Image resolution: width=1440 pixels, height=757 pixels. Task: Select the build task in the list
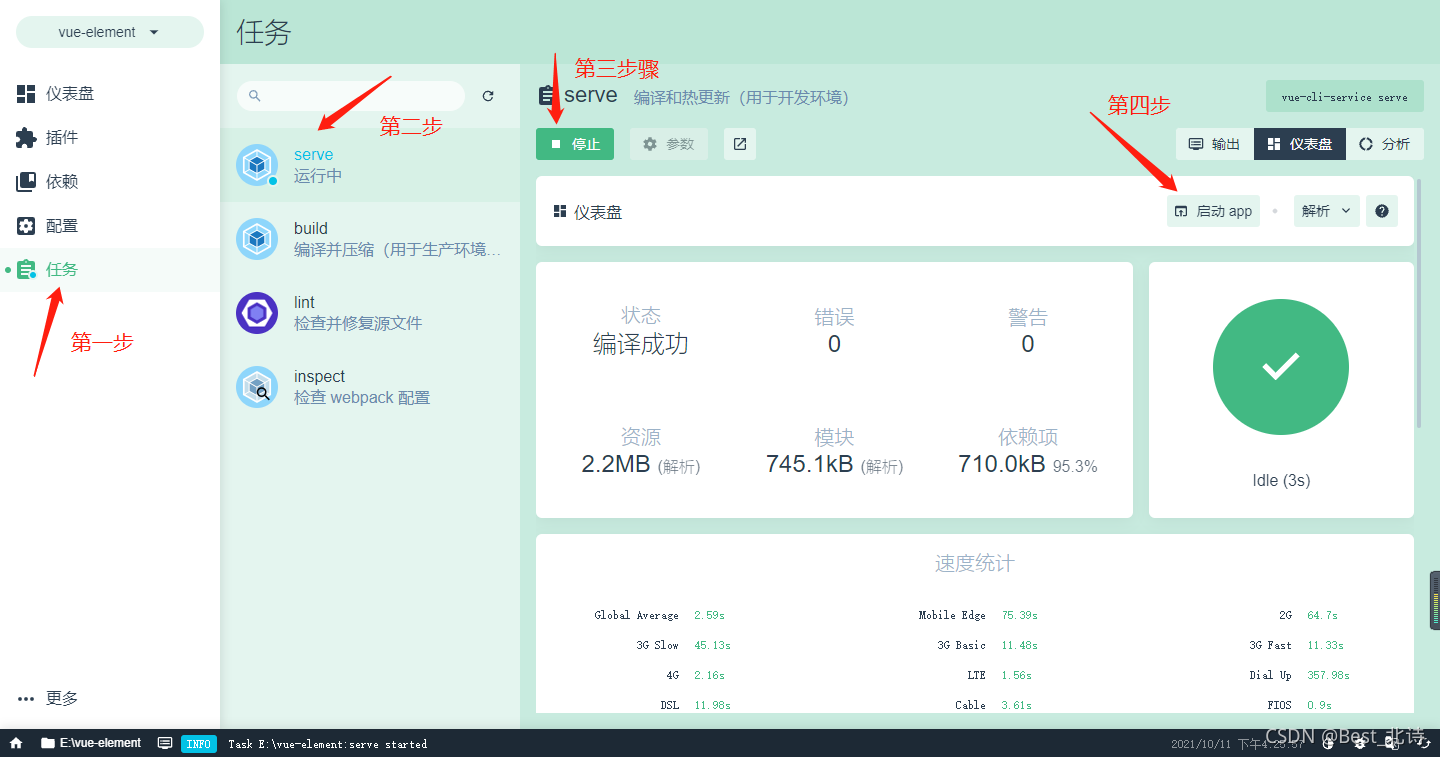pyautogui.click(x=370, y=239)
